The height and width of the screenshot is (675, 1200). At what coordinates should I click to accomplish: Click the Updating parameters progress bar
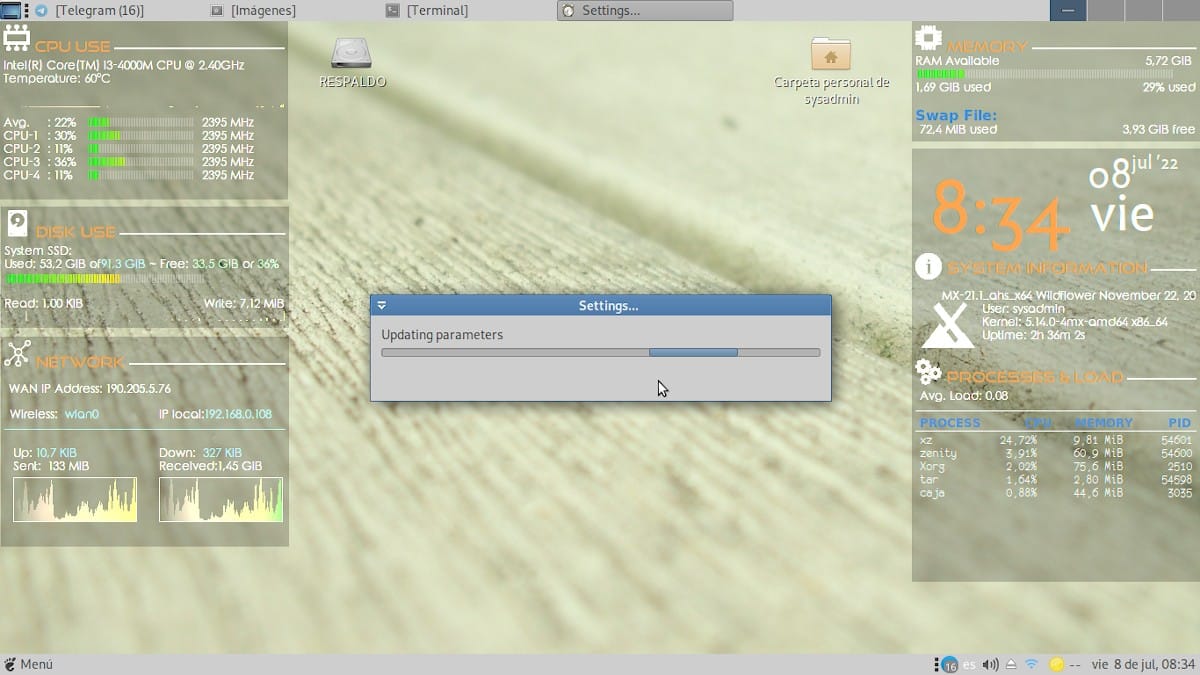pyautogui.click(x=601, y=353)
